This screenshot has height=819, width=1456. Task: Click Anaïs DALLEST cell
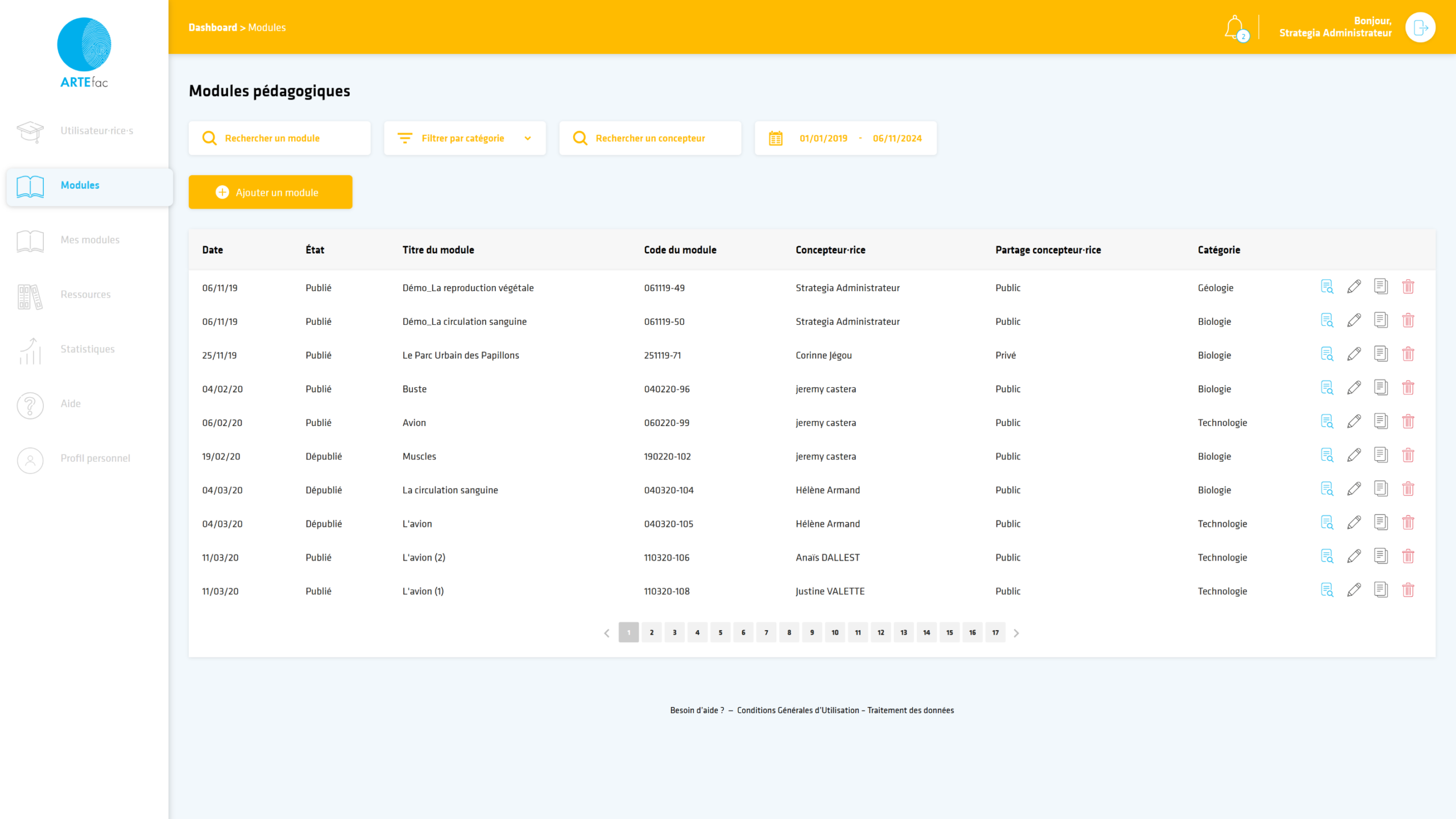(828, 557)
